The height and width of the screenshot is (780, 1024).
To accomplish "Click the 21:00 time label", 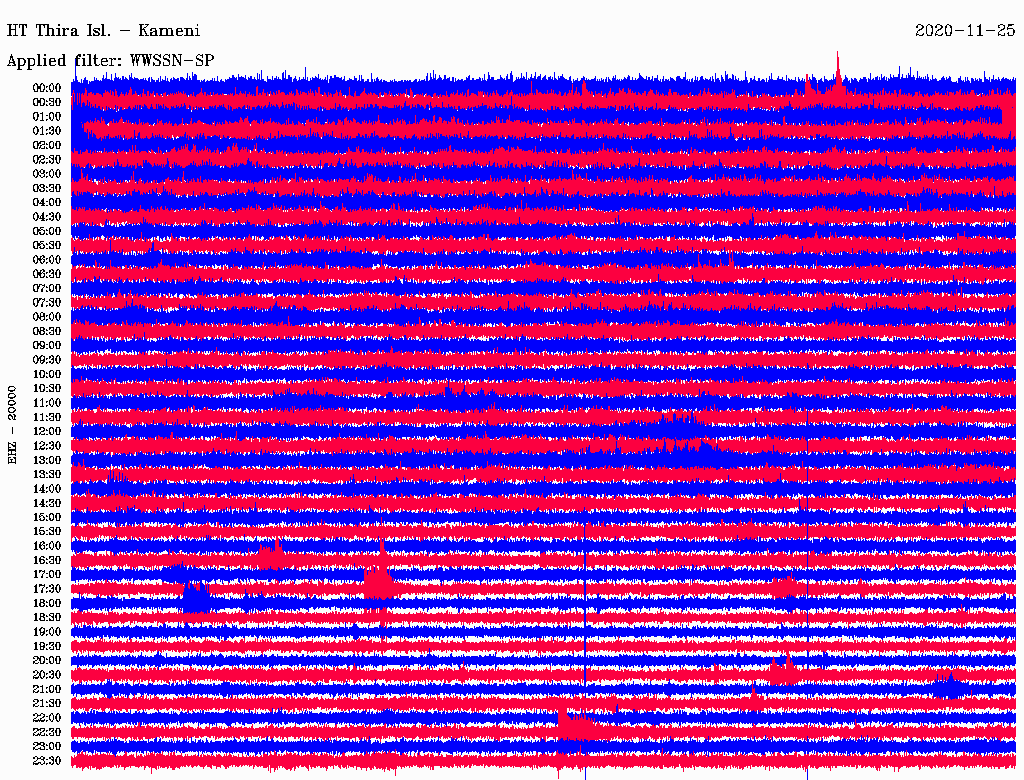I will (x=47, y=689).
